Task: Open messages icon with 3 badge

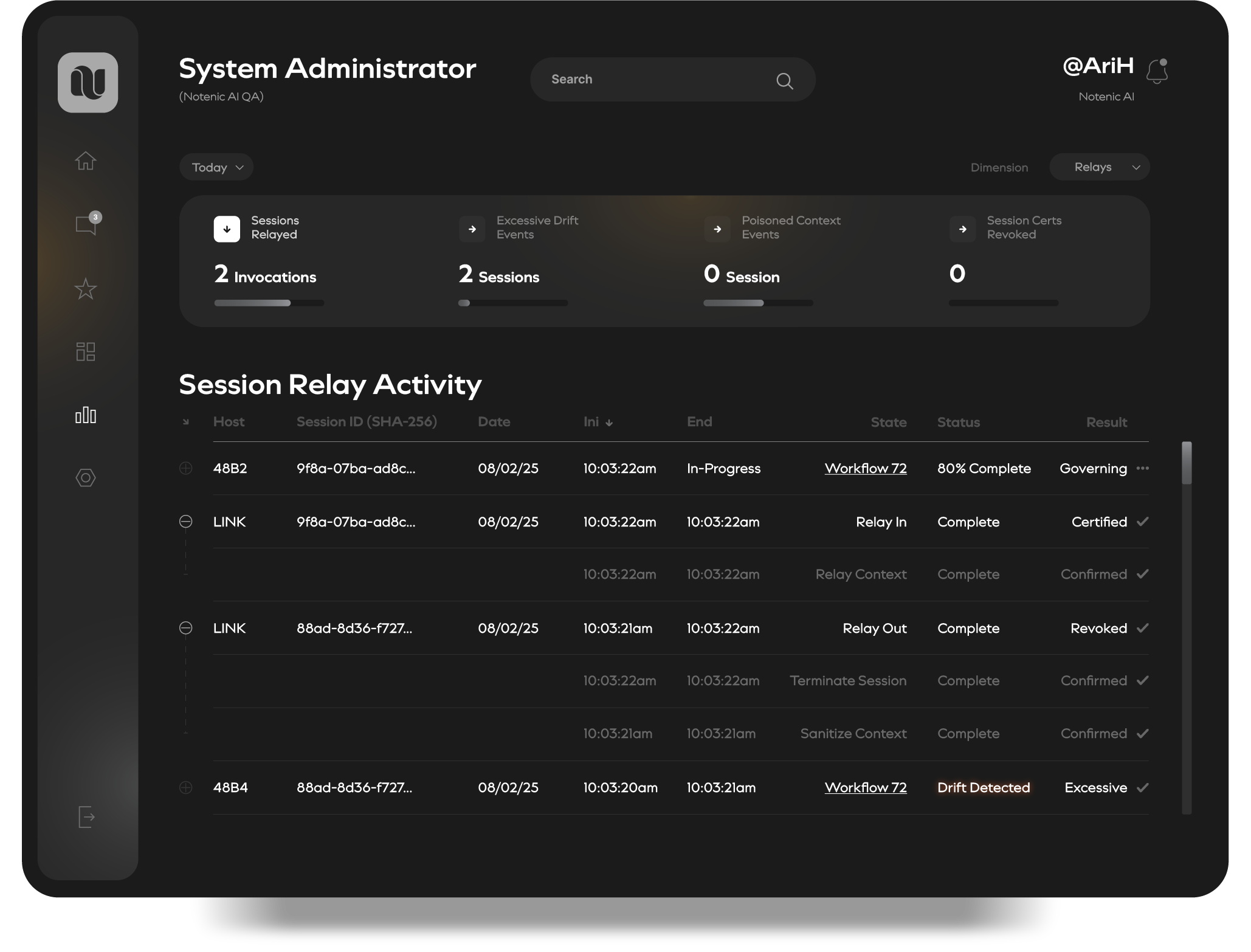Action: (86, 225)
